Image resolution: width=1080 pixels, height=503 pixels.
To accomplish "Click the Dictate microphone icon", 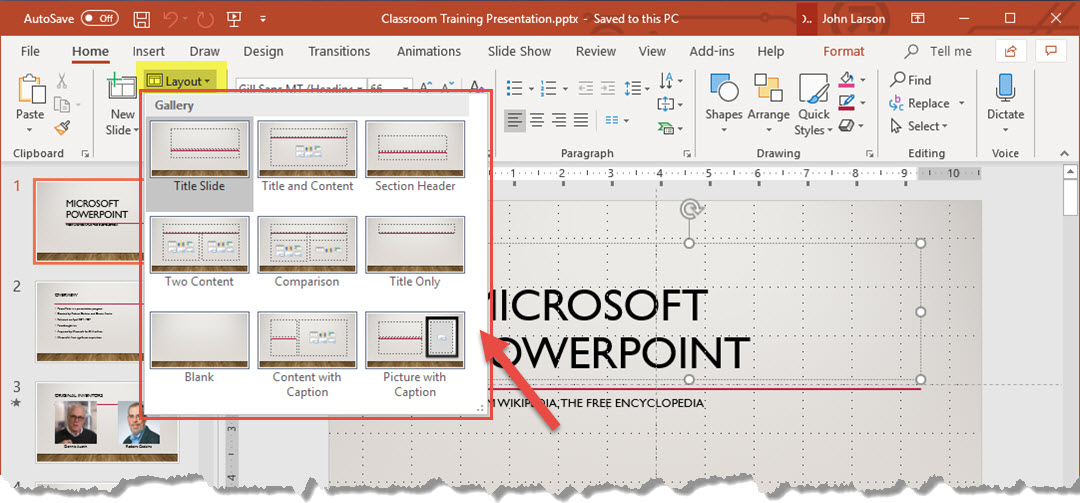I will [x=1005, y=98].
